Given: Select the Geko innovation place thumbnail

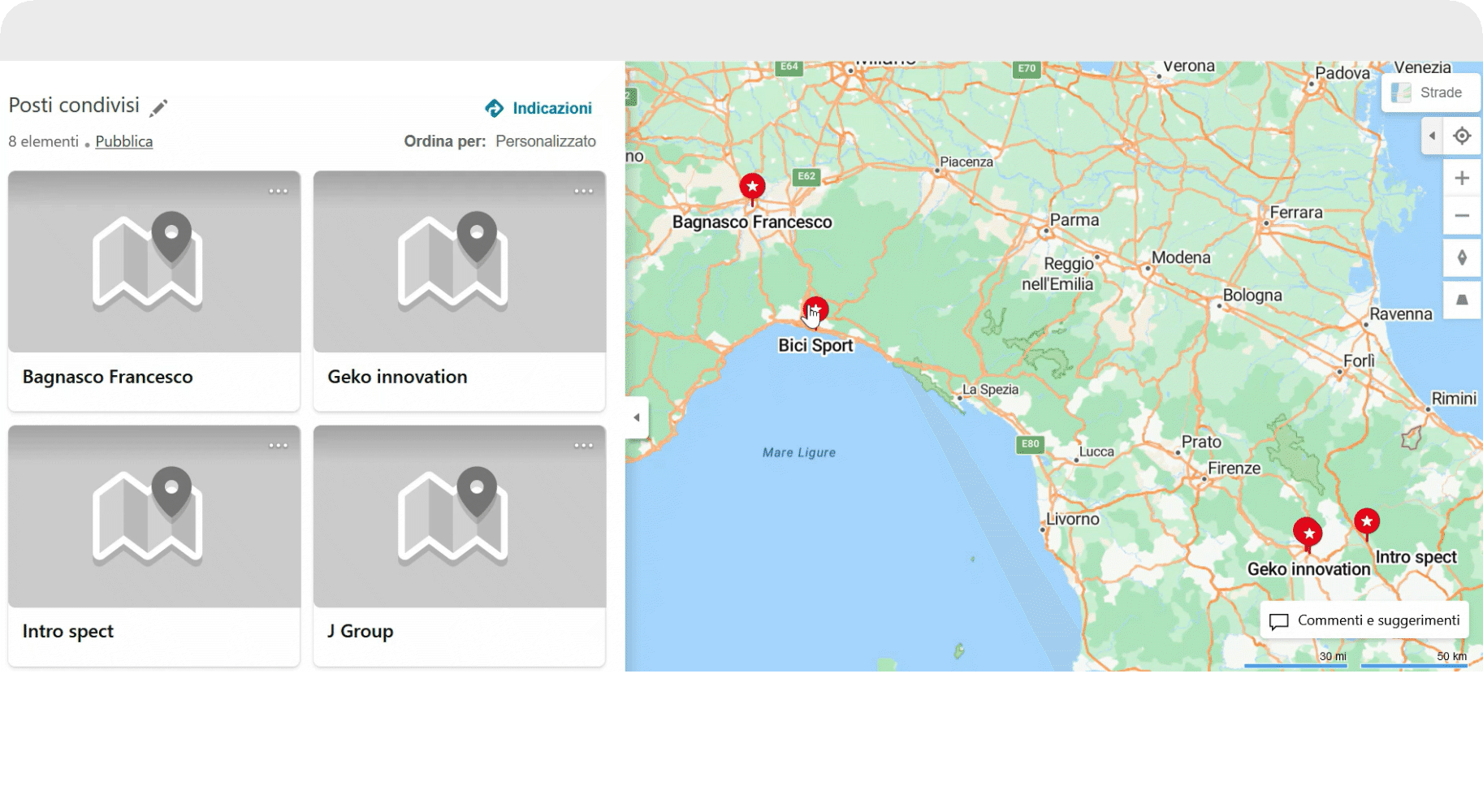Looking at the screenshot, I should [x=459, y=261].
